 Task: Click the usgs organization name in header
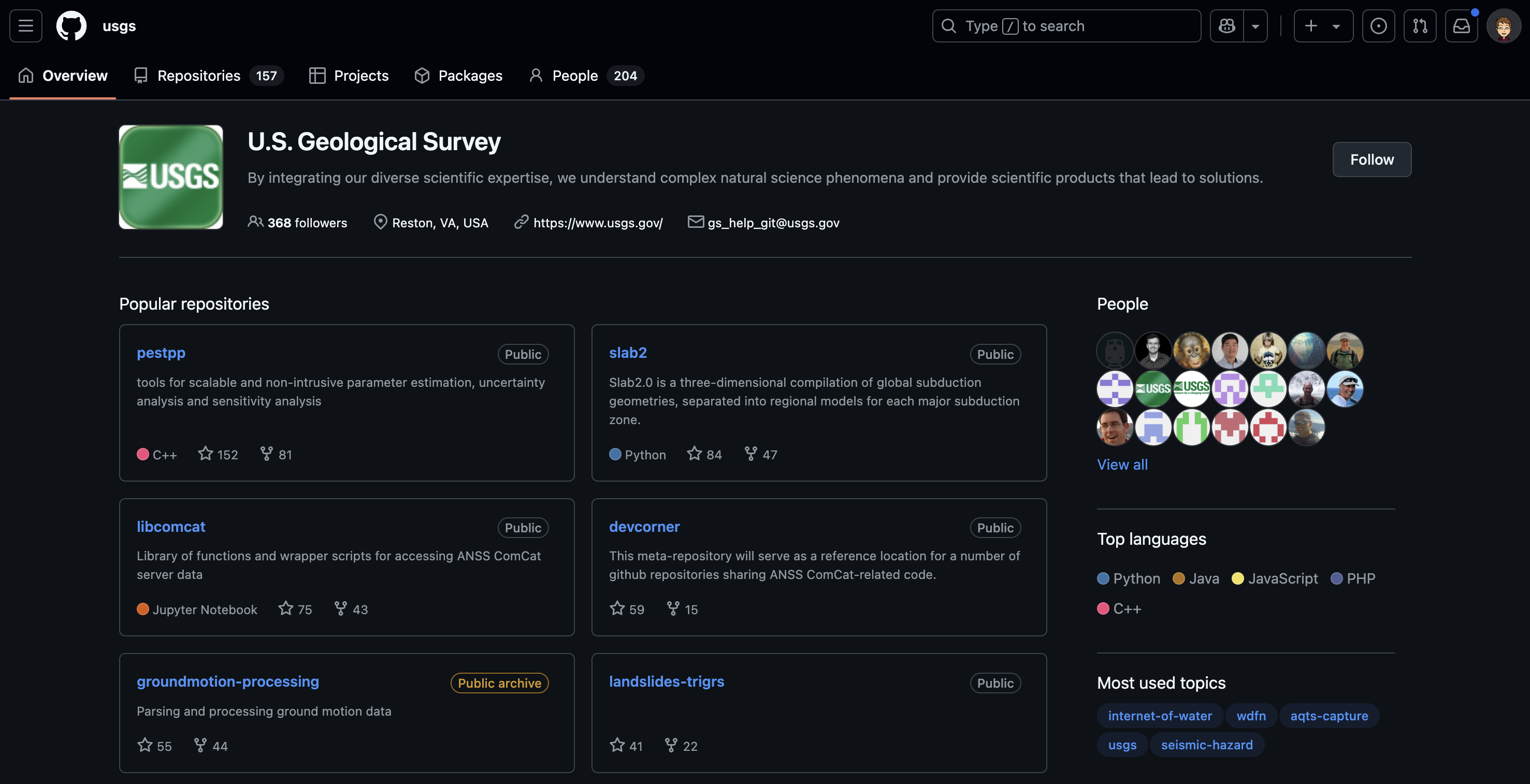pos(119,26)
